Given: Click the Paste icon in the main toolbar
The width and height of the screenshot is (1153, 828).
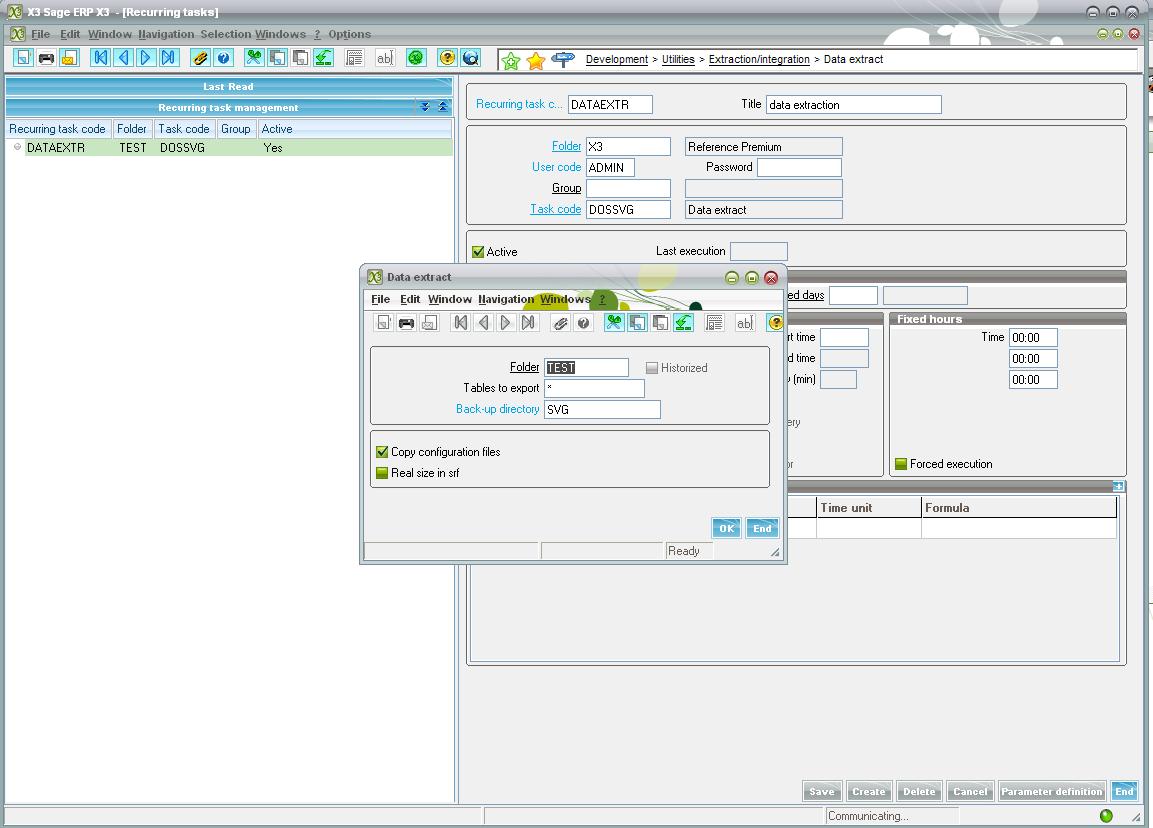Looking at the screenshot, I should 300,57.
